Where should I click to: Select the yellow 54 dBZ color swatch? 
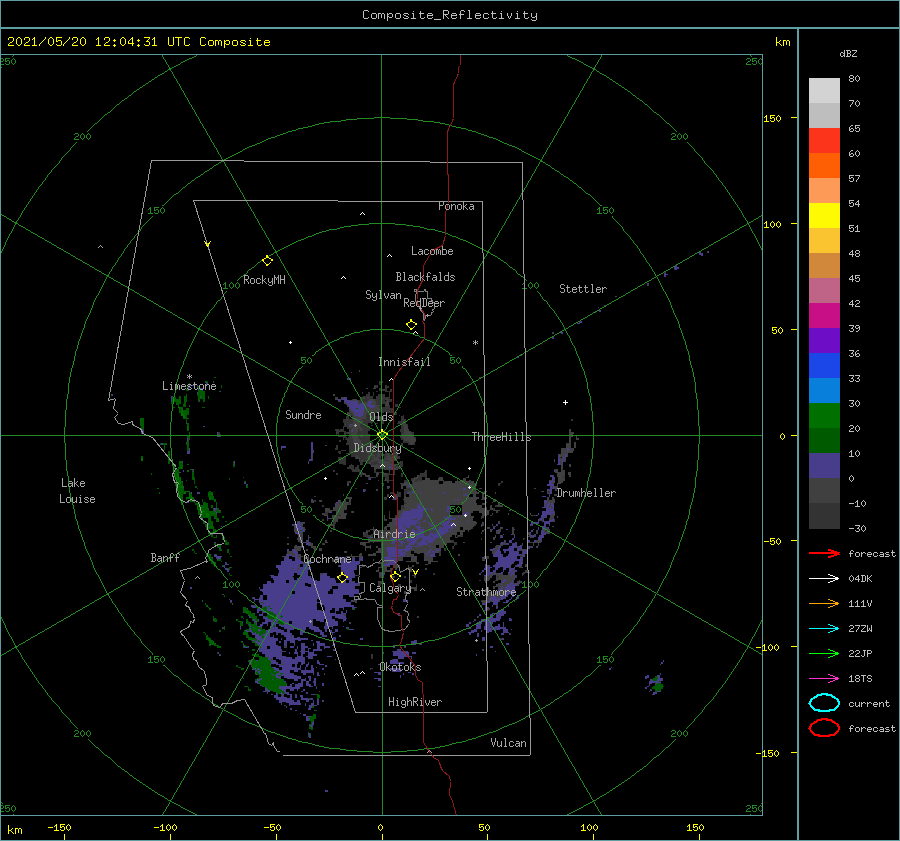pyautogui.click(x=824, y=216)
